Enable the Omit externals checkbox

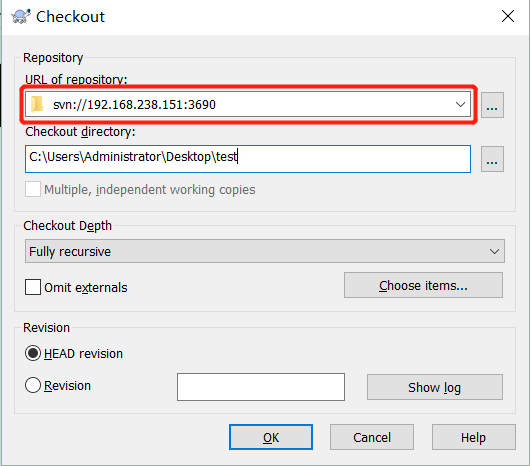(x=33, y=287)
